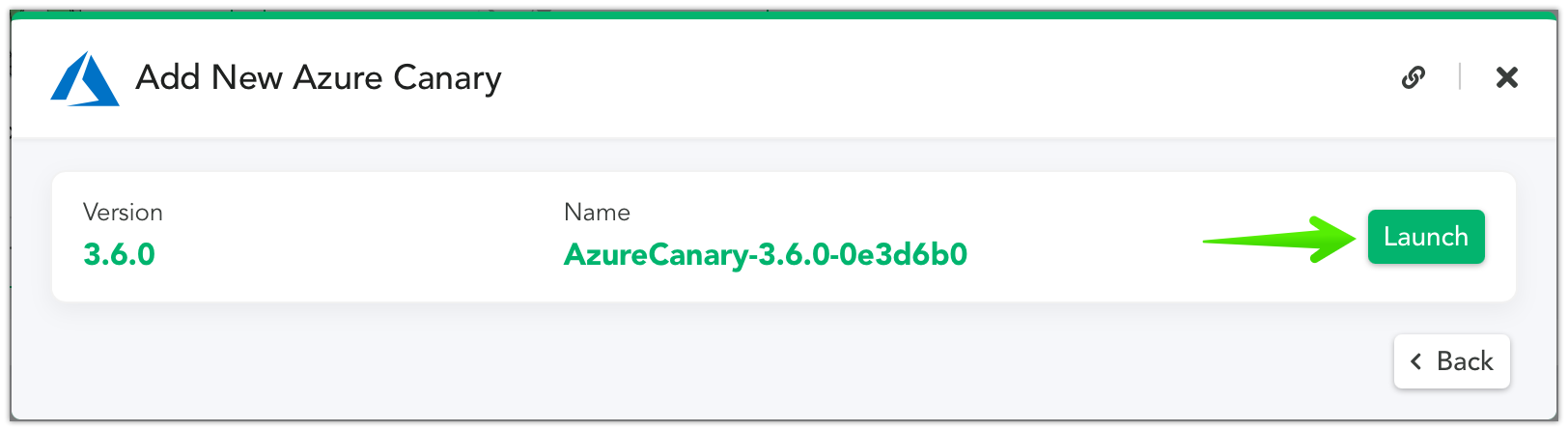Click the green bar atop the dialog
Image resolution: width=1568 pixels, height=431 pixels.
click(x=784, y=15)
